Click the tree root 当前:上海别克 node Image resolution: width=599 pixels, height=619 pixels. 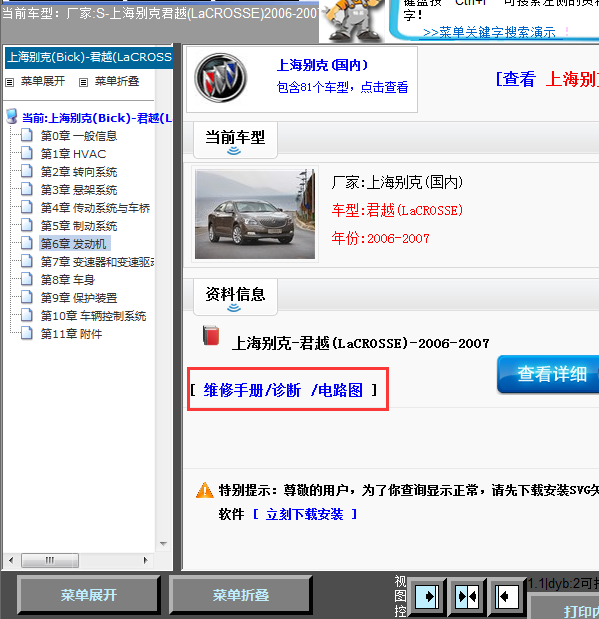coord(97,118)
